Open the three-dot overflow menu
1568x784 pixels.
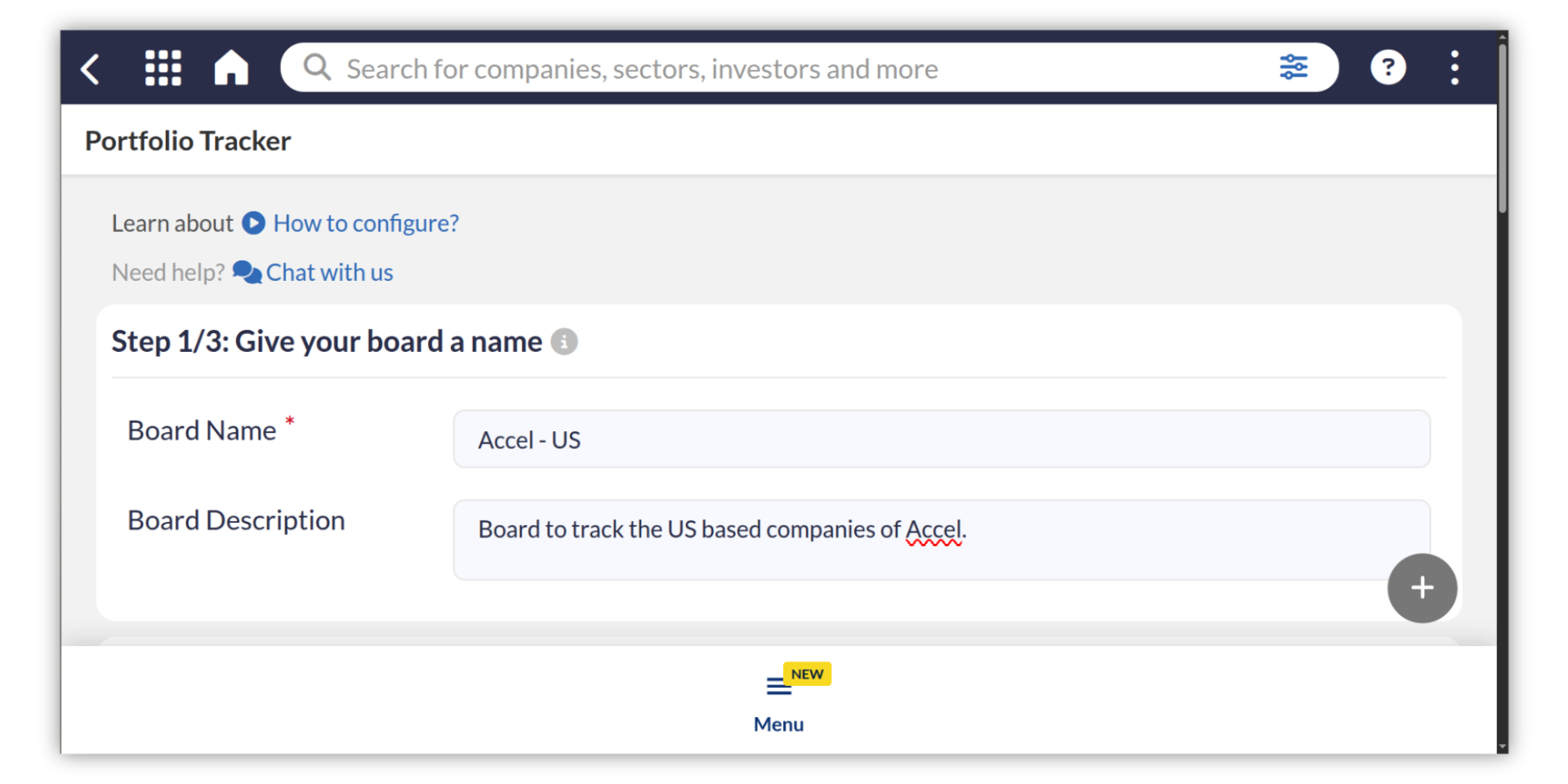pyautogui.click(x=1454, y=68)
